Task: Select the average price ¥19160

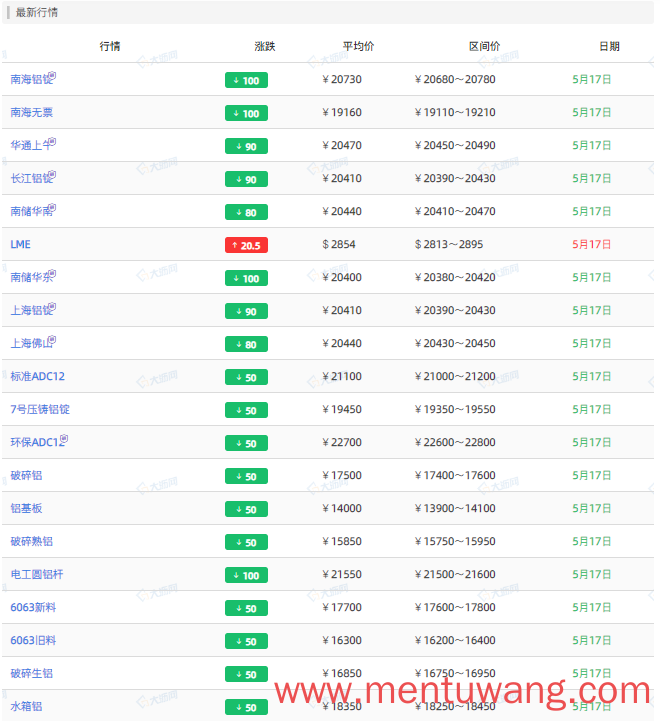Action: [342, 112]
